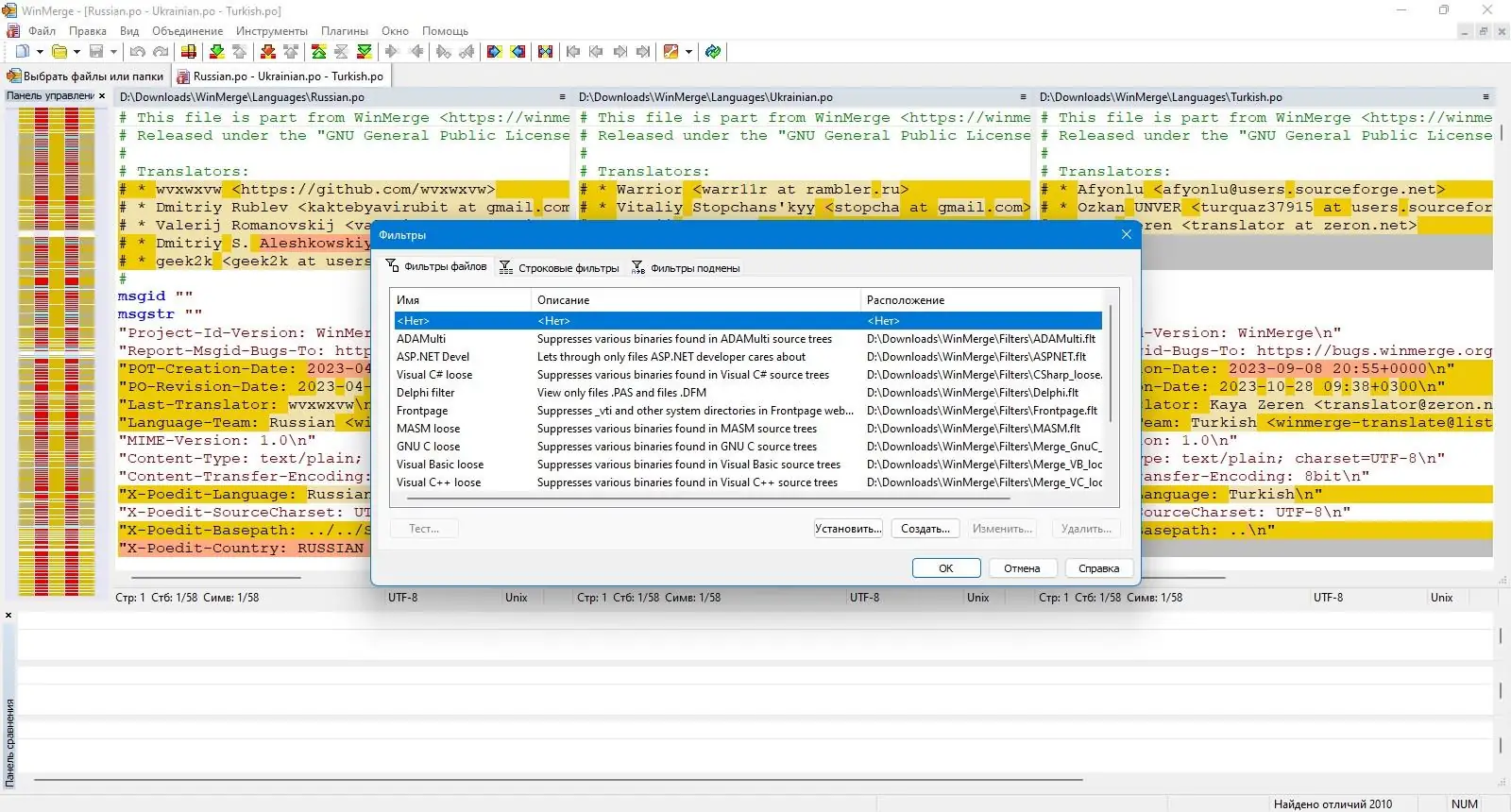Image resolution: width=1511 pixels, height=812 pixels.
Task: Click the Создать... button
Action: pyautogui.click(x=925, y=529)
